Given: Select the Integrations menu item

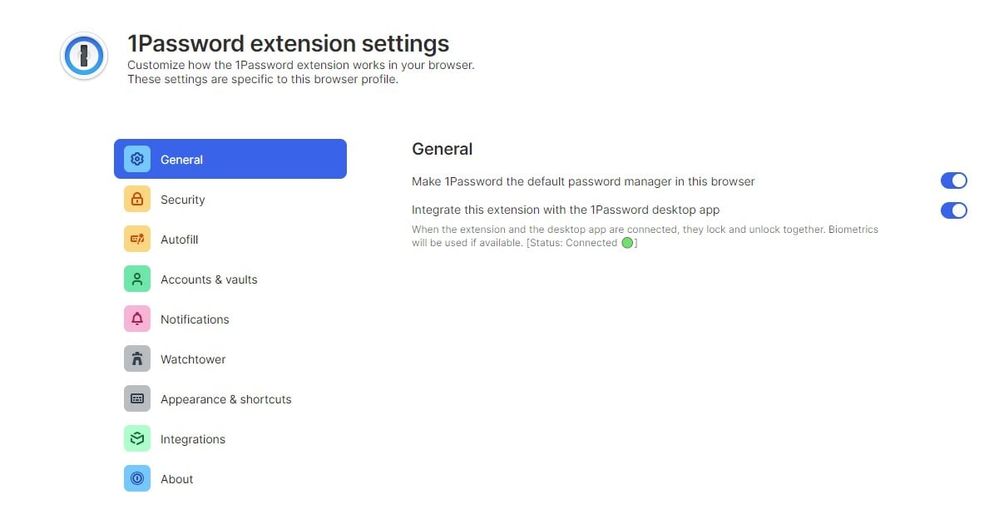Looking at the screenshot, I should pyautogui.click(x=193, y=440).
